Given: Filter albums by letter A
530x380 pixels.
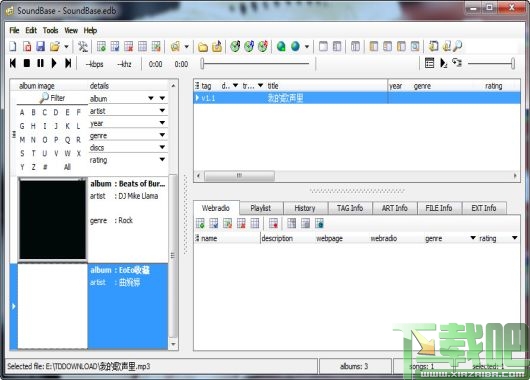Looking at the screenshot, I should point(22,112).
